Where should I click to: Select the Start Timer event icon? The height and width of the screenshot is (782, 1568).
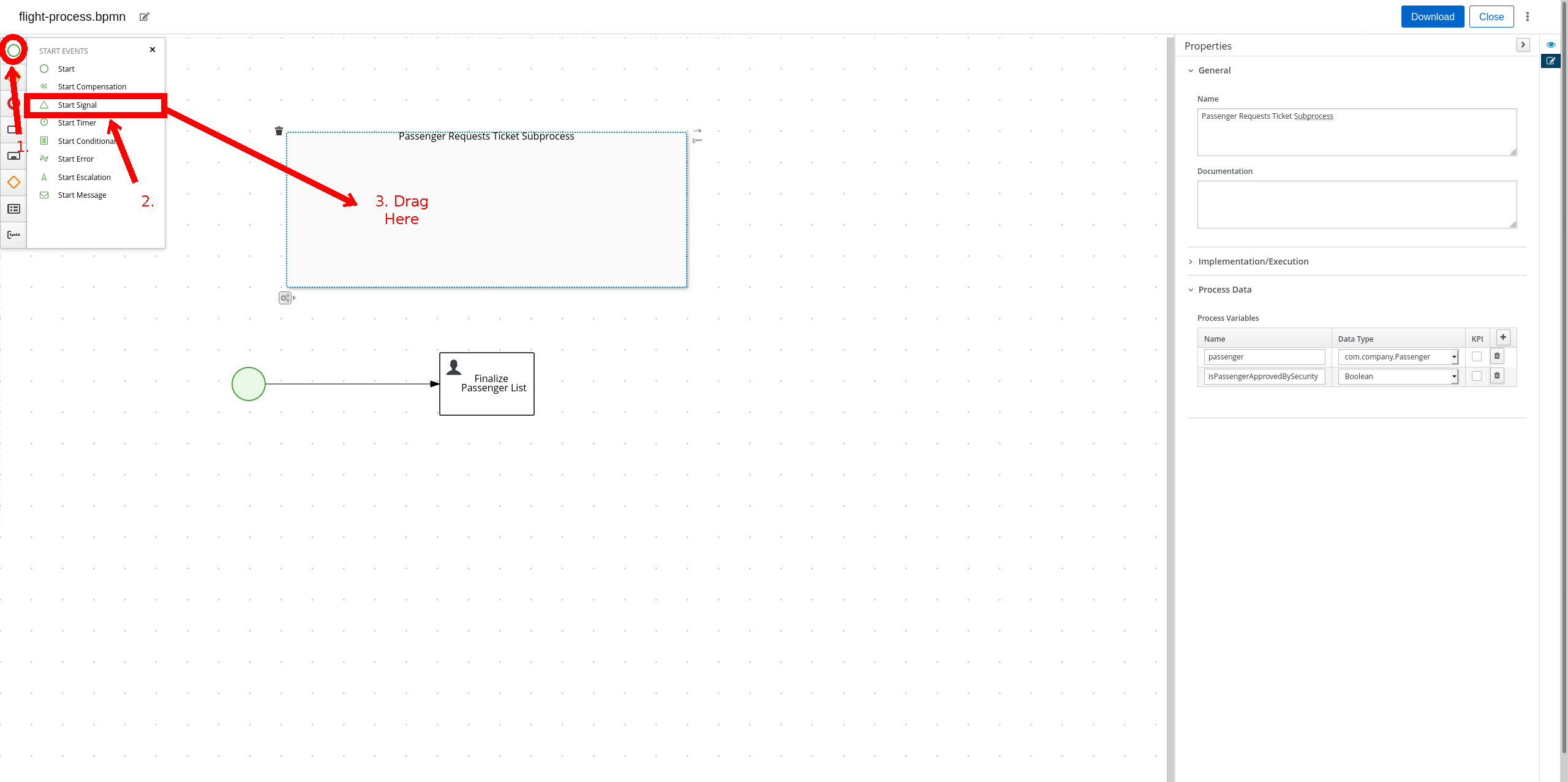click(44, 122)
